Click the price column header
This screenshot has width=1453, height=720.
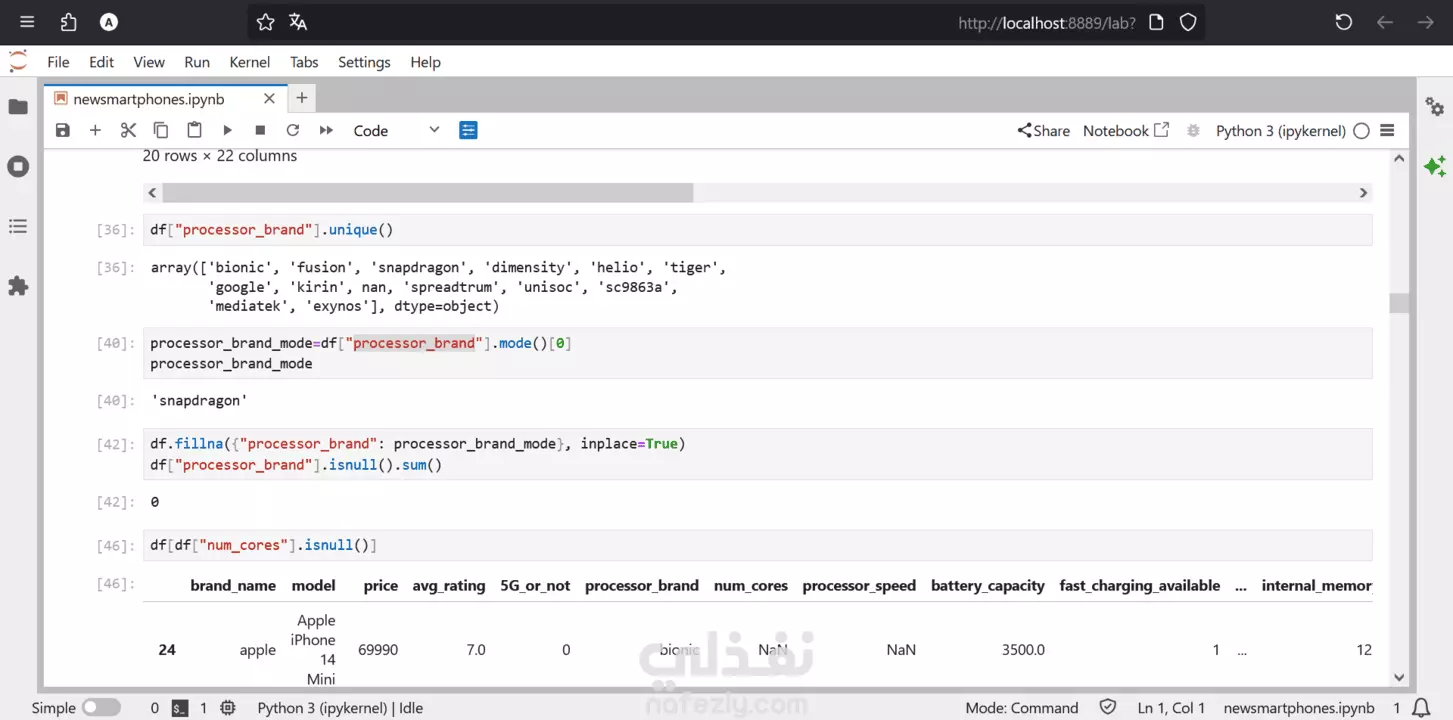[381, 586]
